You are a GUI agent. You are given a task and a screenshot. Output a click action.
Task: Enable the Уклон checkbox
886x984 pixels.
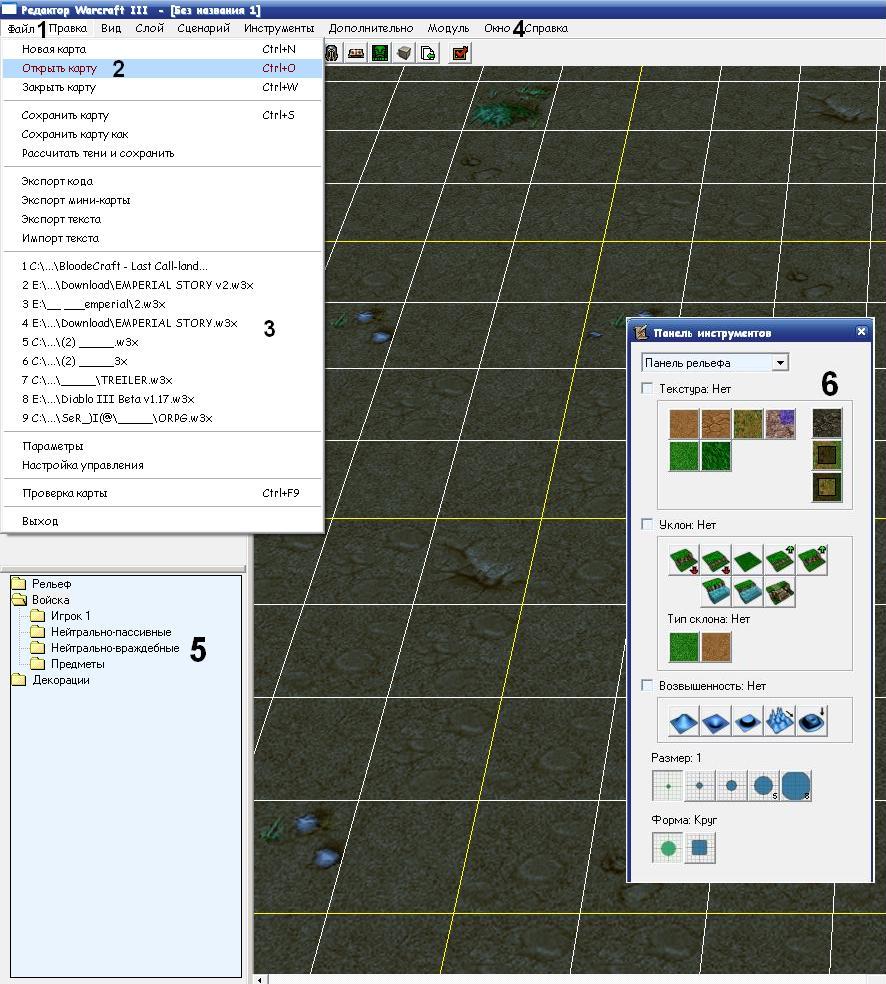[x=647, y=524]
